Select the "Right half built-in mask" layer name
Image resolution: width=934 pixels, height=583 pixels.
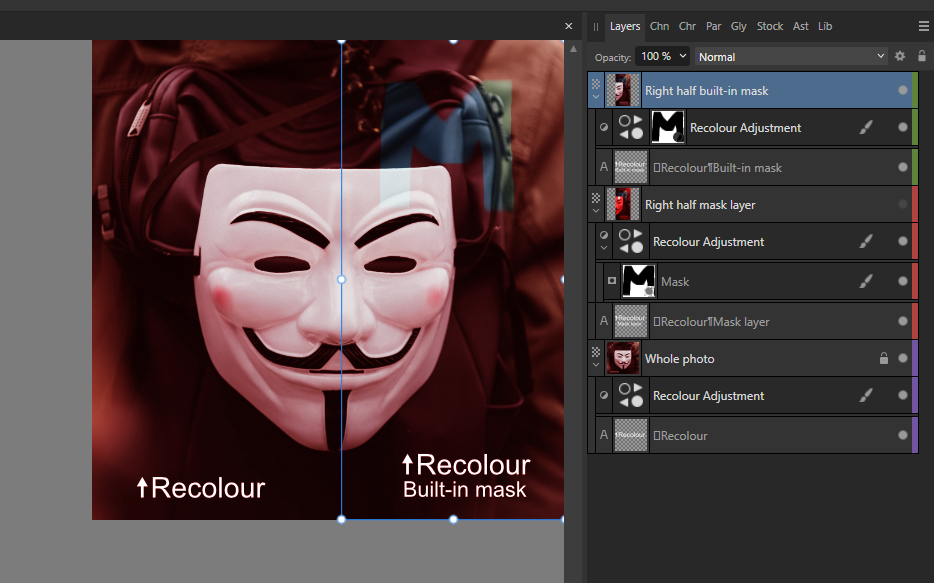tap(706, 91)
